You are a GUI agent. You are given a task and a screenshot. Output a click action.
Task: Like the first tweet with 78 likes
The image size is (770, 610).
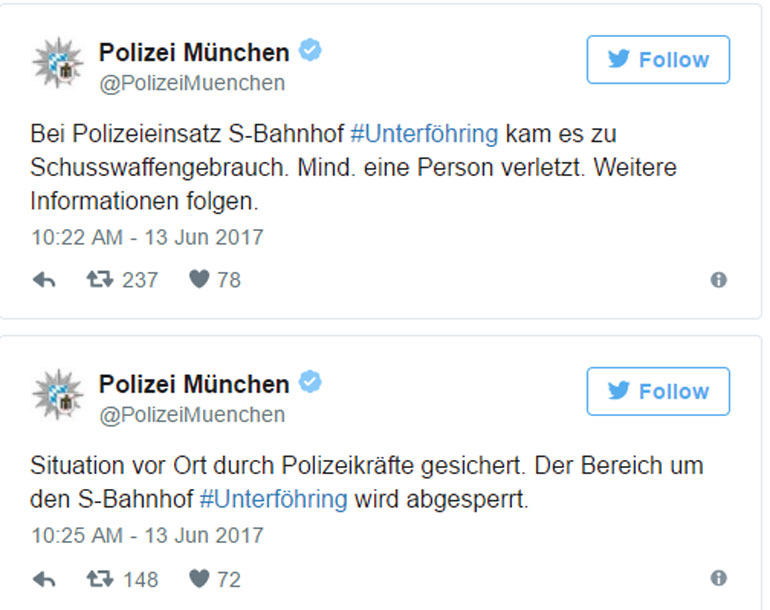pyautogui.click(x=200, y=280)
